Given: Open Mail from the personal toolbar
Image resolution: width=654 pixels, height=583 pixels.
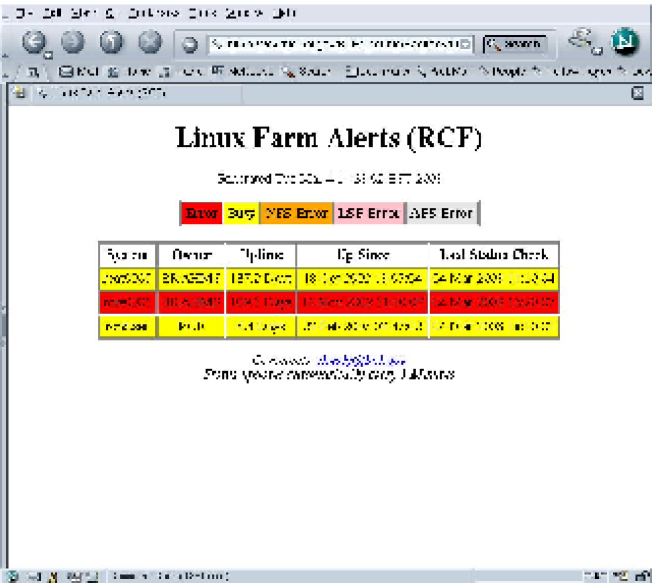Looking at the screenshot, I should [x=78, y=72].
